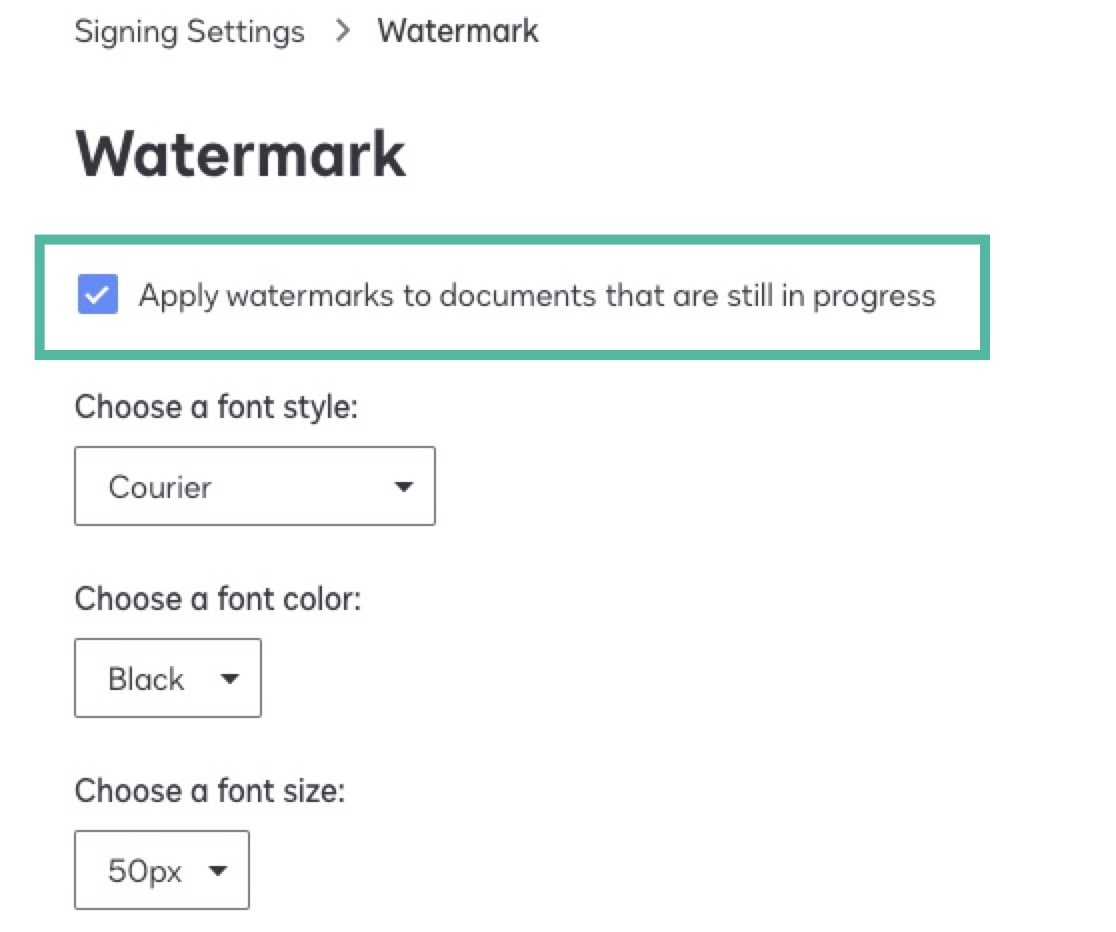Viewport: 1116px width, 932px height.
Task: Open the Black font color dropdown
Action: [167, 678]
